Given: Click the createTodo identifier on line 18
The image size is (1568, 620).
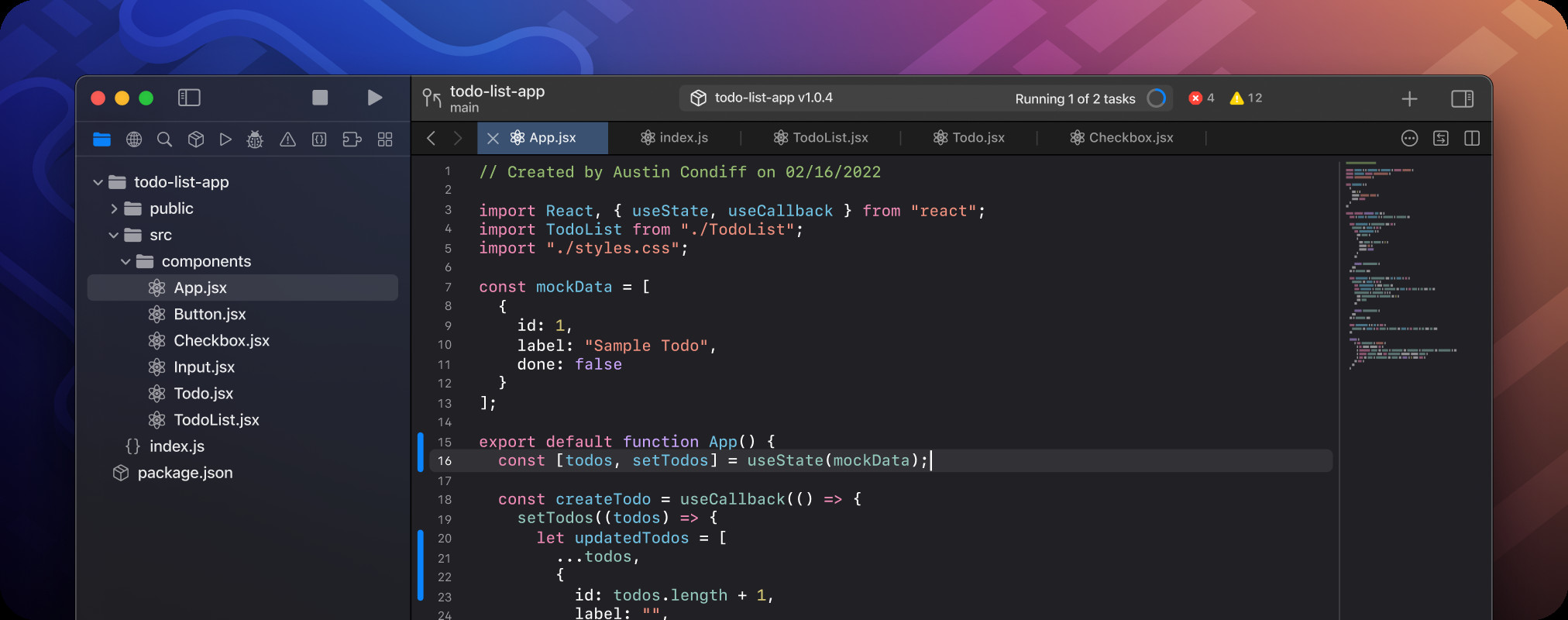Looking at the screenshot, I should 603,499.
